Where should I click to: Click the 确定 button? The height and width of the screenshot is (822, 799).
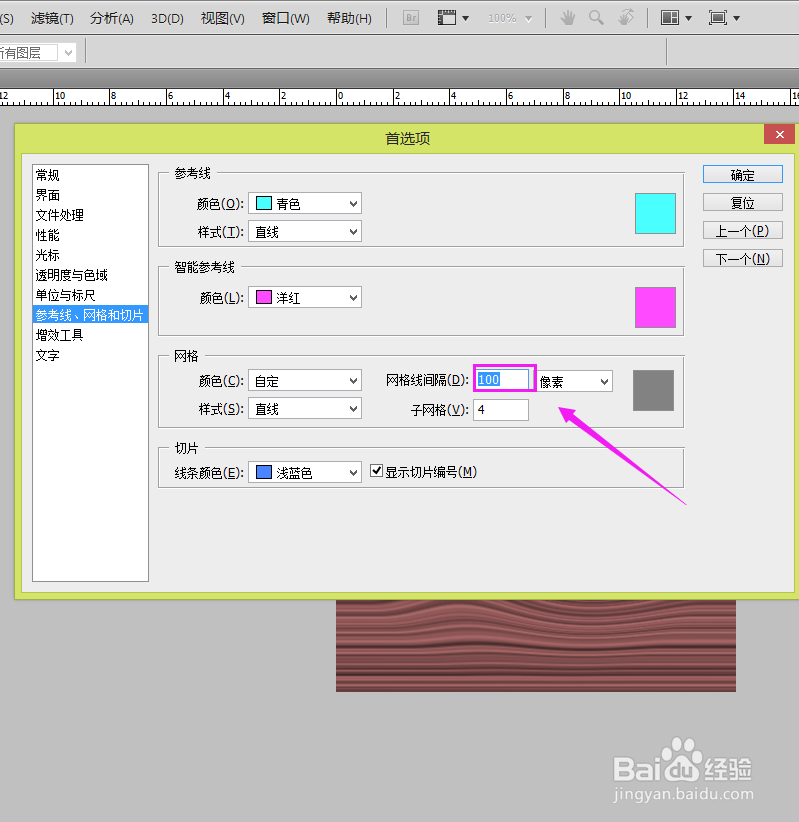pyautogui.click(x=742, y=175)
